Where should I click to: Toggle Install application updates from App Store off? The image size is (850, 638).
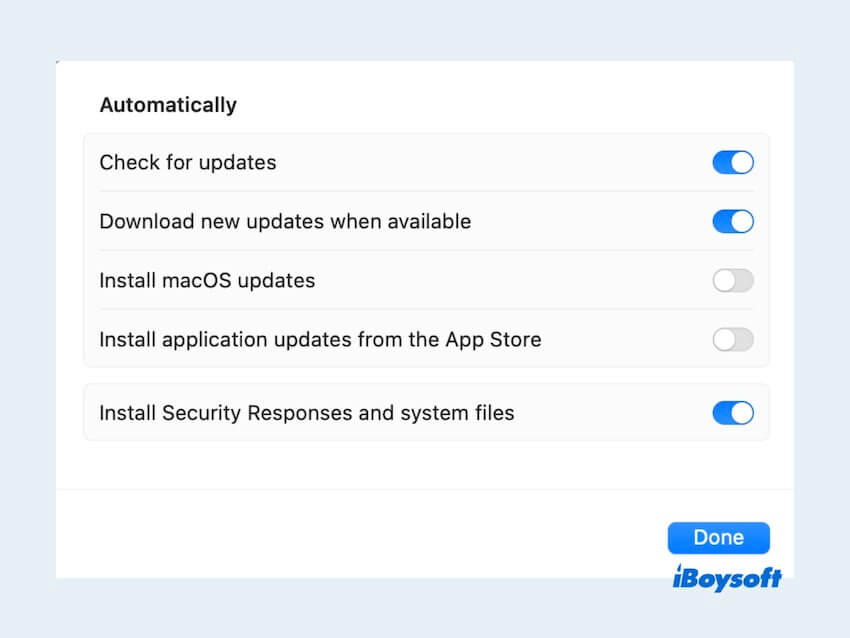click(732, 340)
